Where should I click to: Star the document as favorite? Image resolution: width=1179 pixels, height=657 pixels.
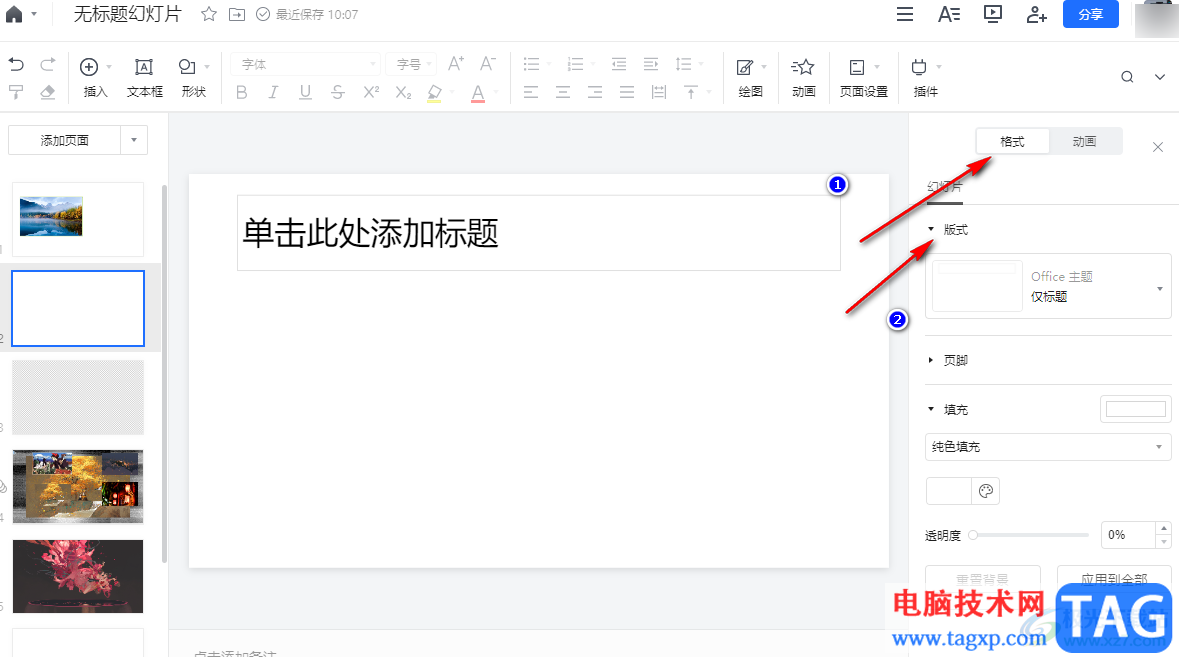(x=209, y=14)
